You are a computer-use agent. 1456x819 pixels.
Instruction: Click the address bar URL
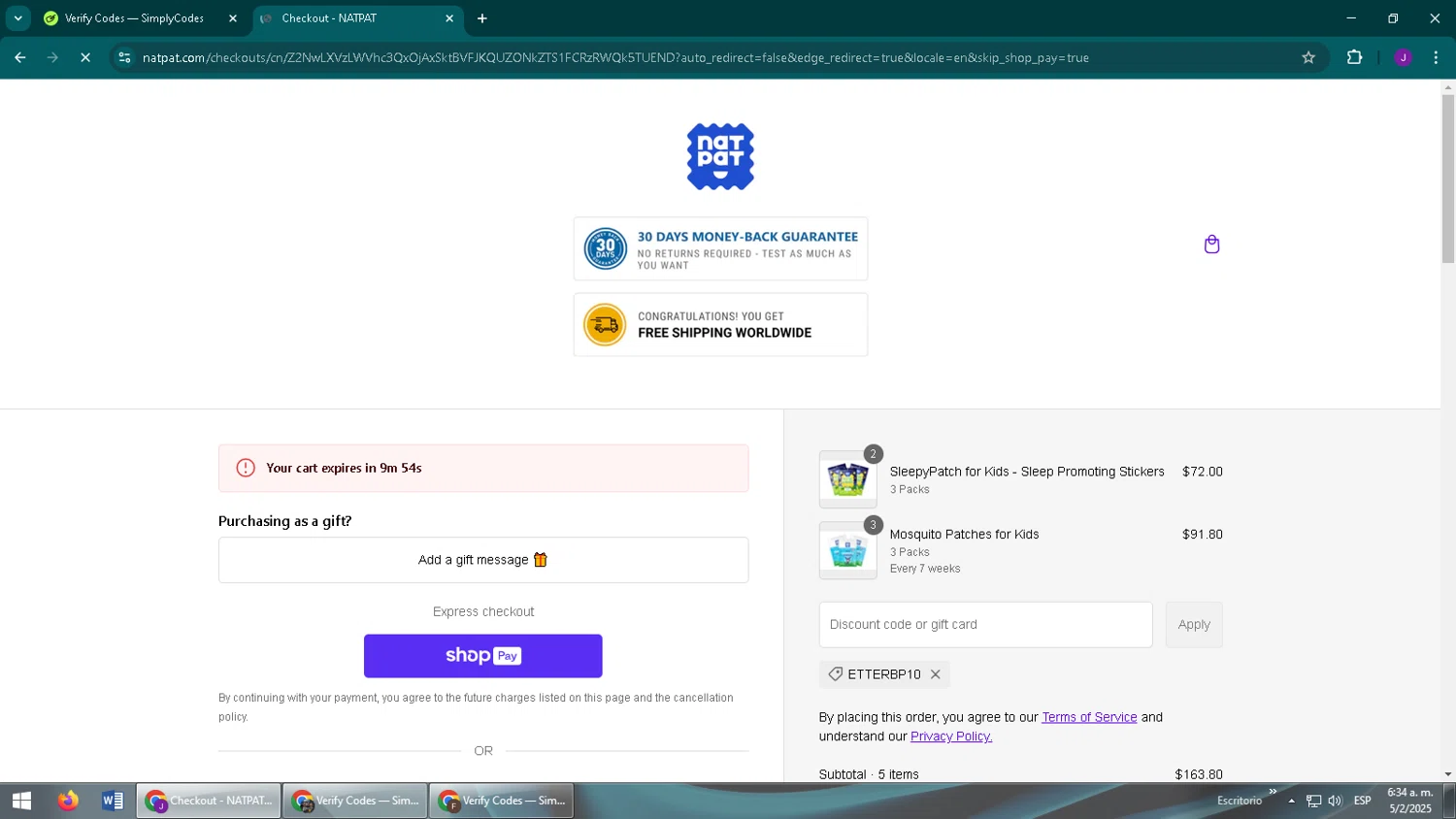(615, 58)
